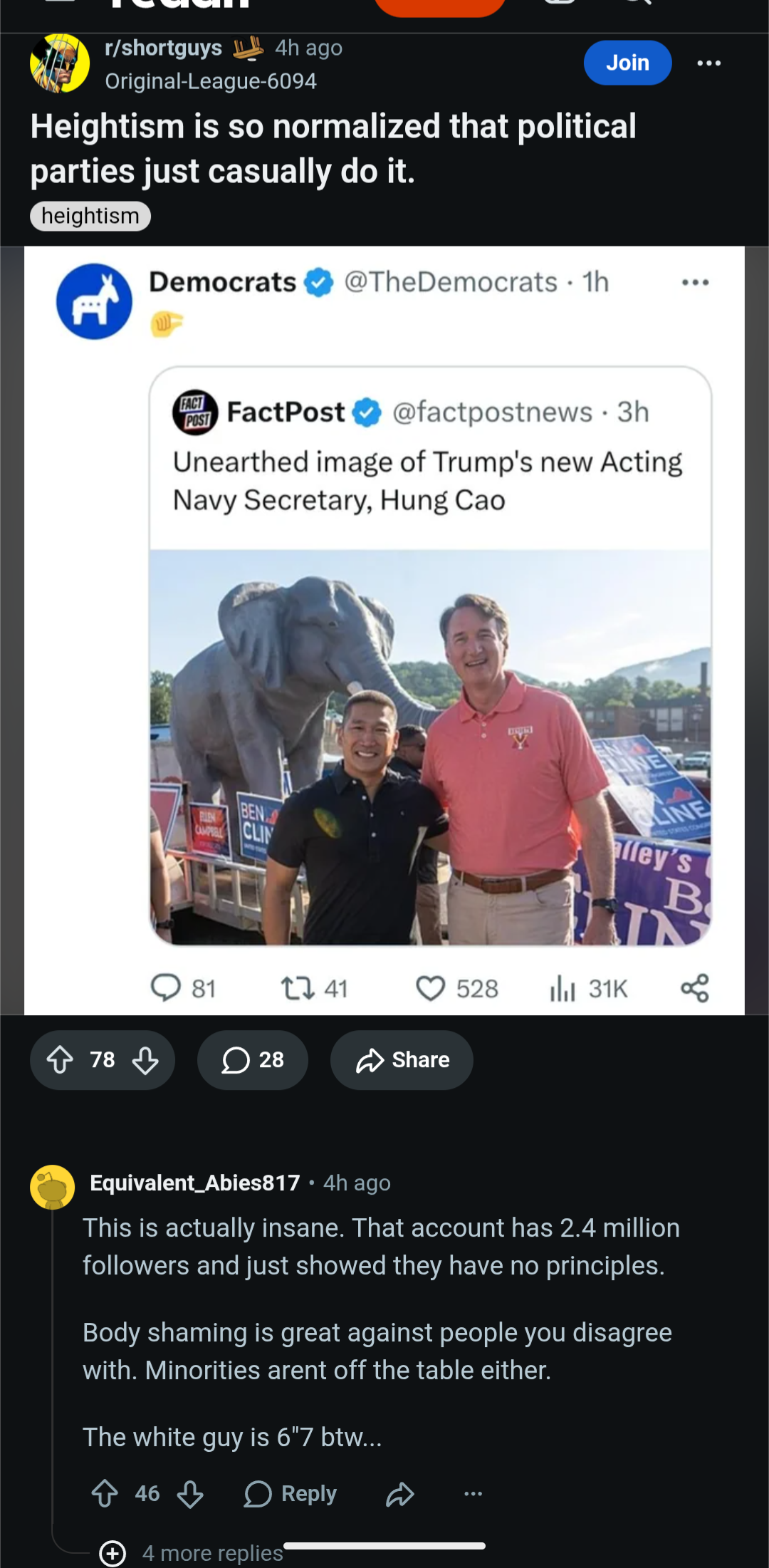
Task: Select the heightism flair tag
Action: coord(90,216)
